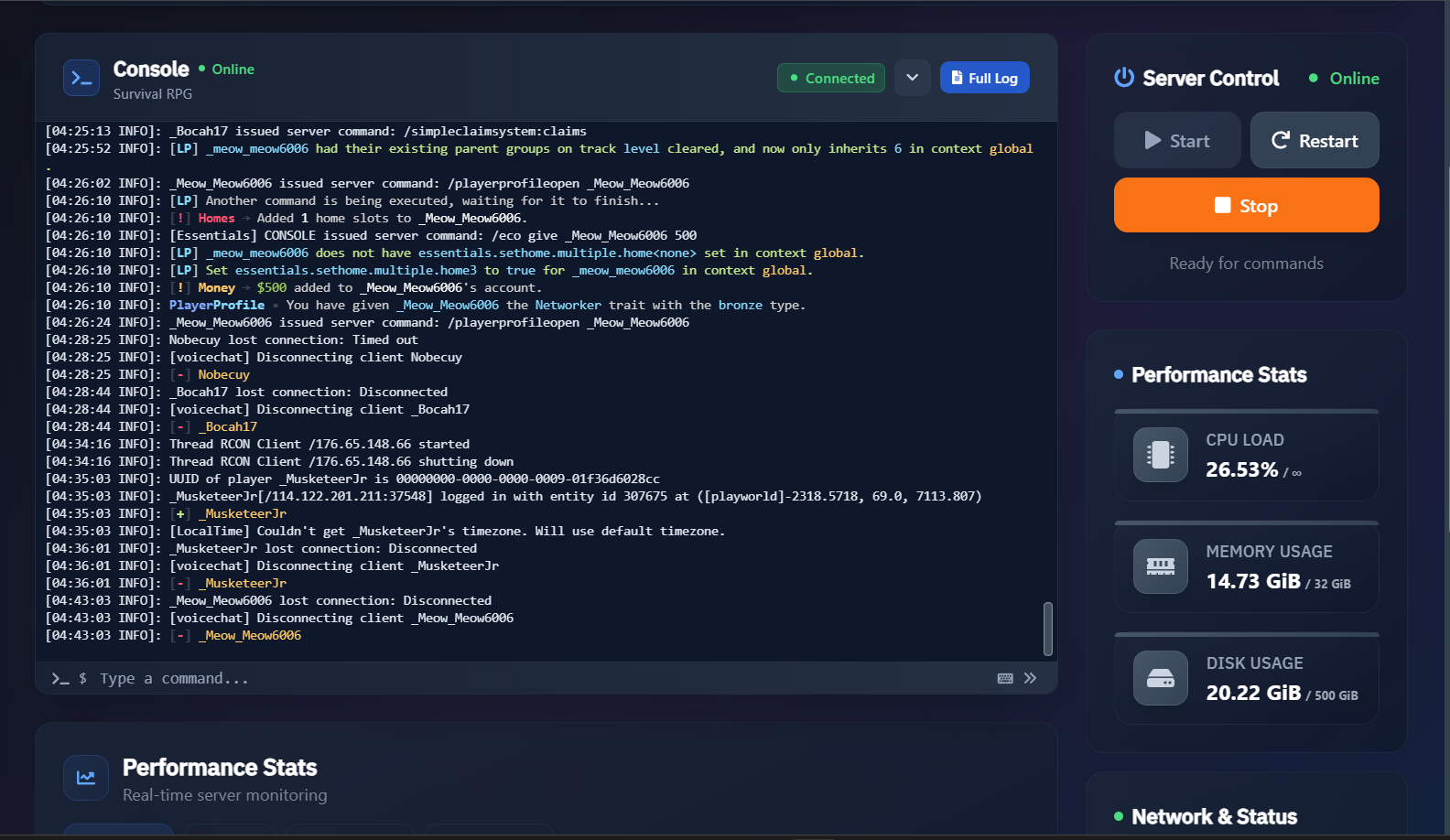
Task: Click the Connected status badge
Action: click(x=831, y=78)
